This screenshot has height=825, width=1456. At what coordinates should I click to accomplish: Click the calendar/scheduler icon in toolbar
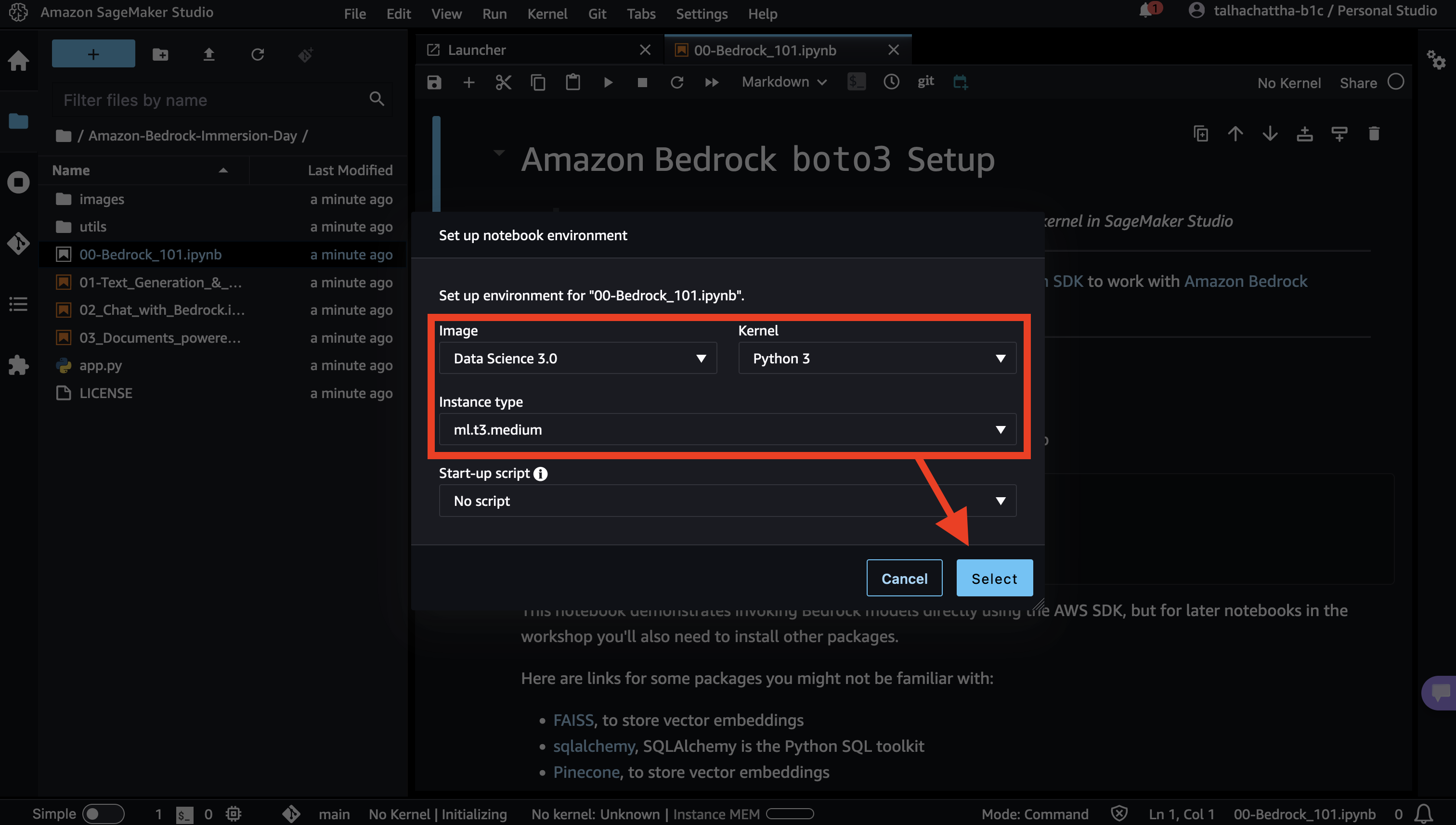[959, 82]
